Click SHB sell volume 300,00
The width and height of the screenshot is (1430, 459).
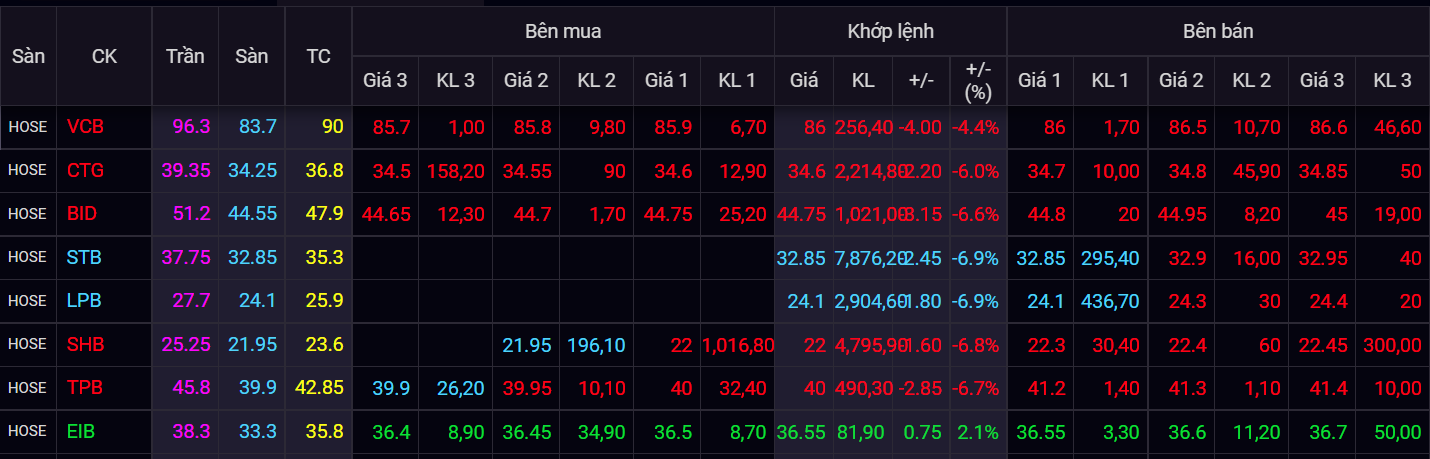point(1392,344)
